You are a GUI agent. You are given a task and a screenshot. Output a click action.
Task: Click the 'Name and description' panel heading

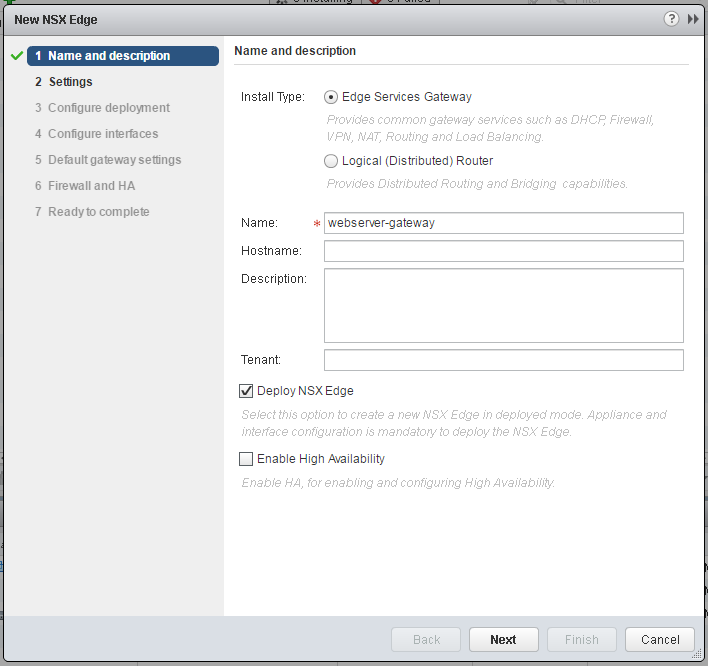pyautogui.click(x=295, y=51)
